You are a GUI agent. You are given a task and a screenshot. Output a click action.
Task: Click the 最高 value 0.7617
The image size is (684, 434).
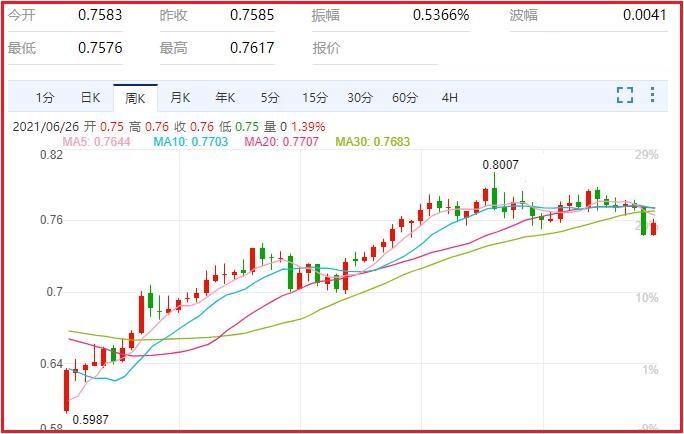point(252,48)
